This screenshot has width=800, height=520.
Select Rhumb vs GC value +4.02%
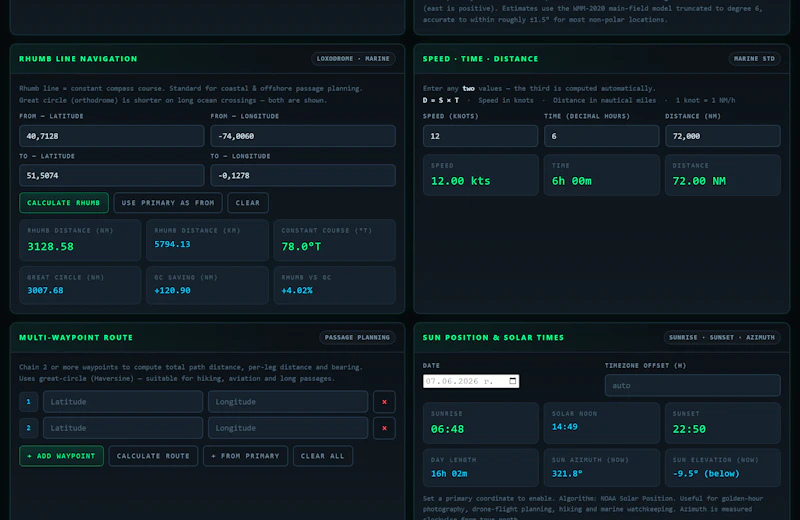click(297, 290)
